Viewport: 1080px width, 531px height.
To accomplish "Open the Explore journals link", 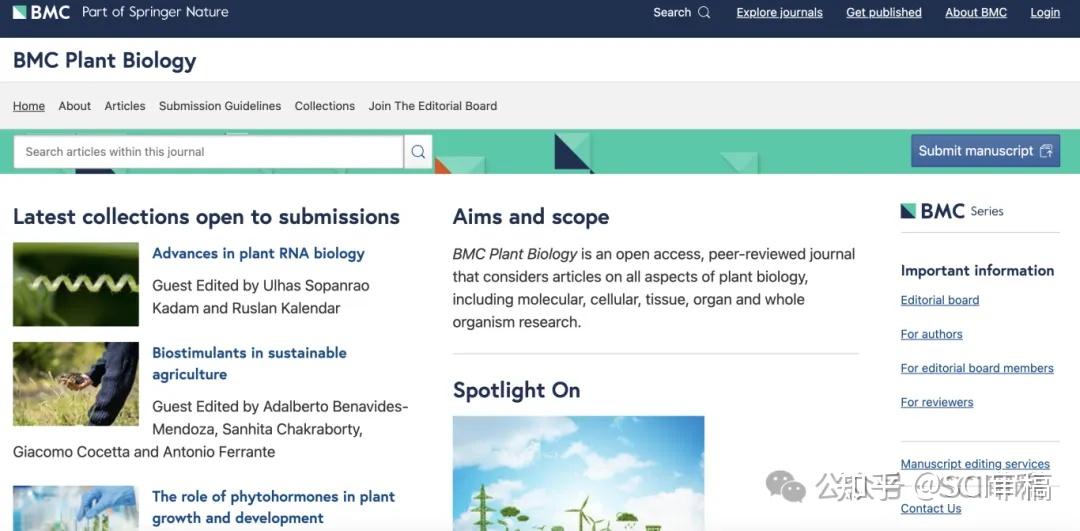I will click(x=779, y=12).
